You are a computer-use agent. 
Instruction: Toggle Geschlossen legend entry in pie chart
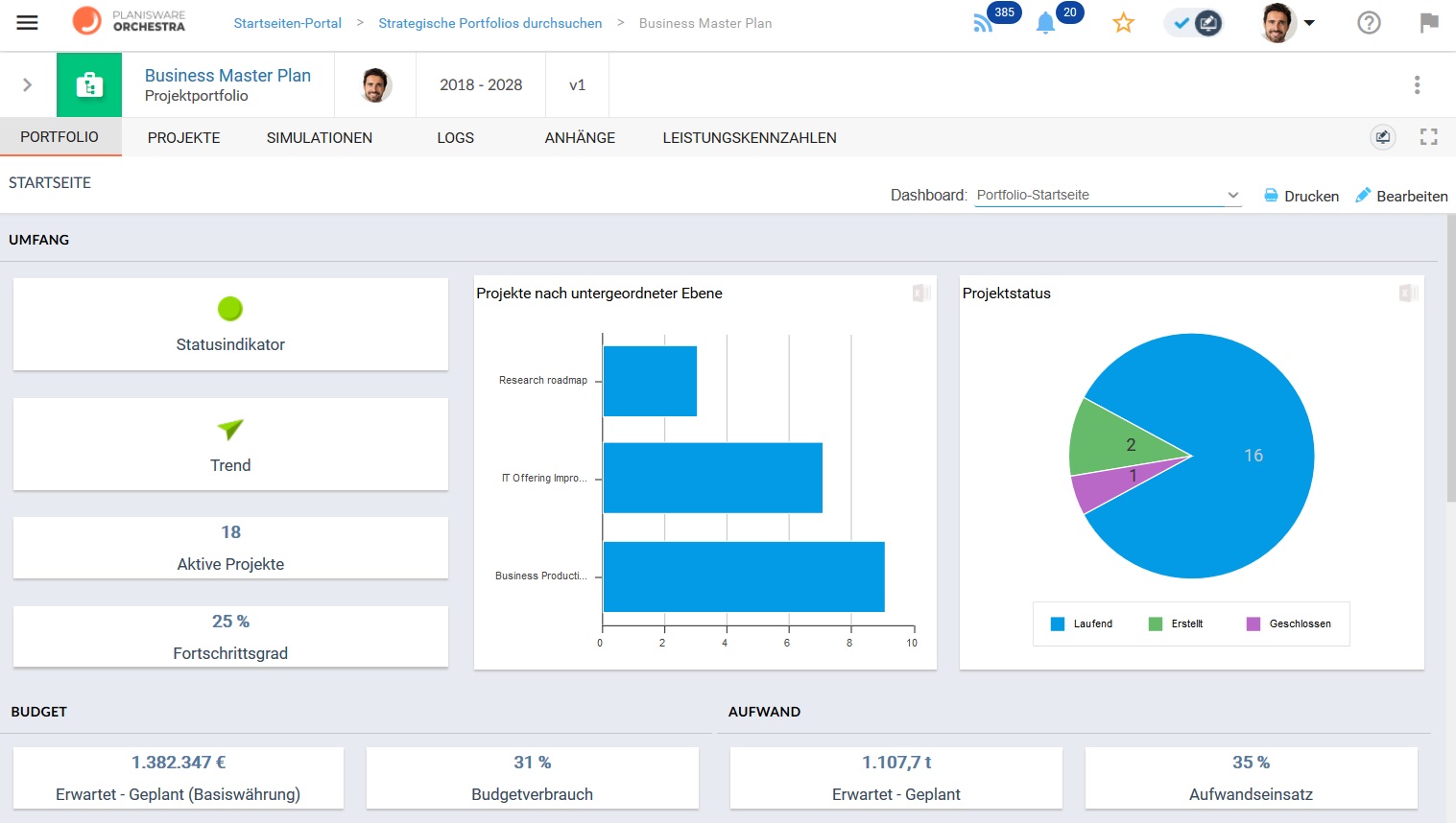point(1288,623)
